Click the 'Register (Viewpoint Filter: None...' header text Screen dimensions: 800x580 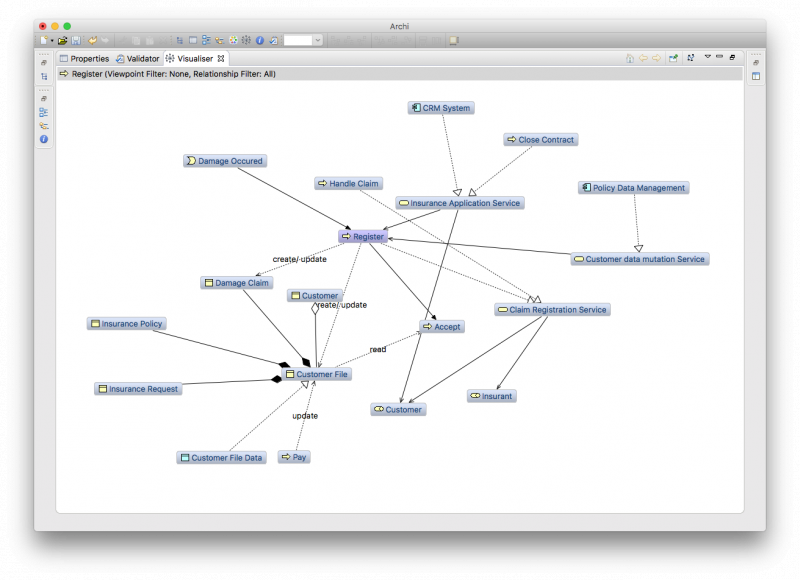[x=173, y=74]
